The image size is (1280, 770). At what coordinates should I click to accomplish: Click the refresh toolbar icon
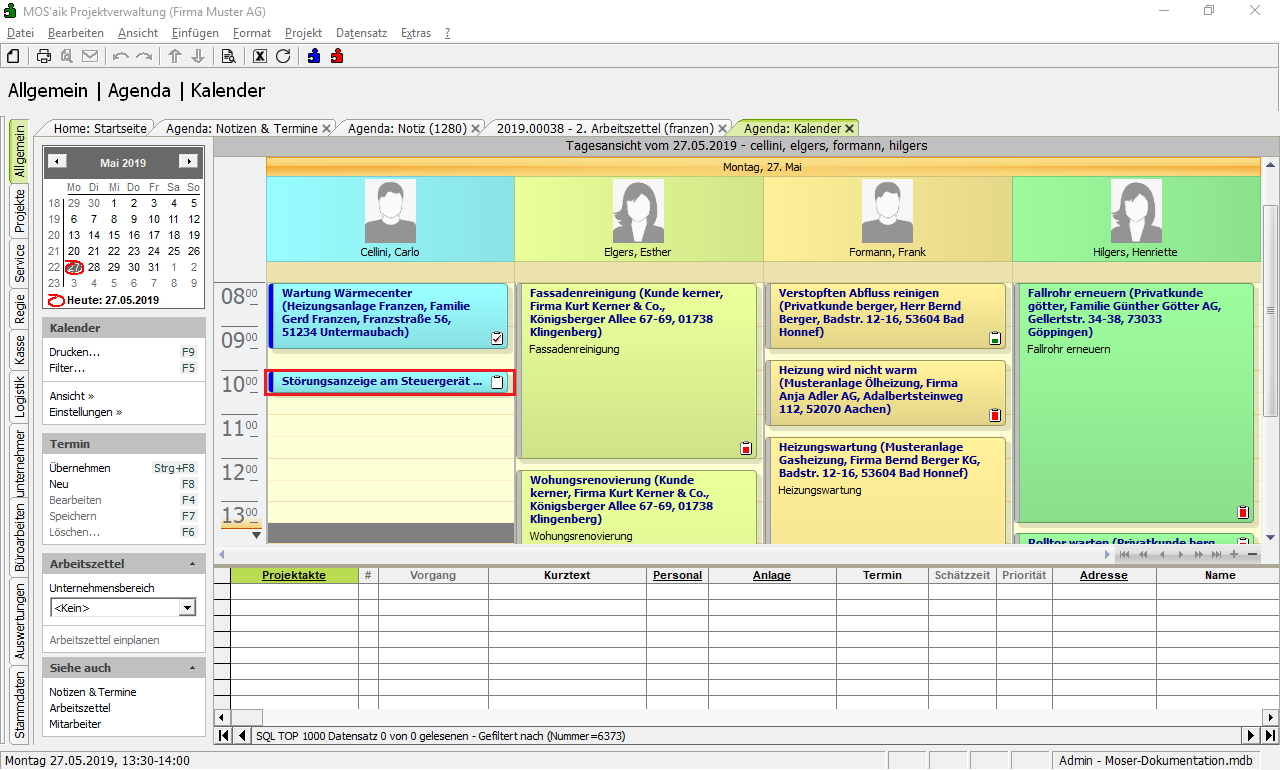pyautogui.click(x=283, y=56)
